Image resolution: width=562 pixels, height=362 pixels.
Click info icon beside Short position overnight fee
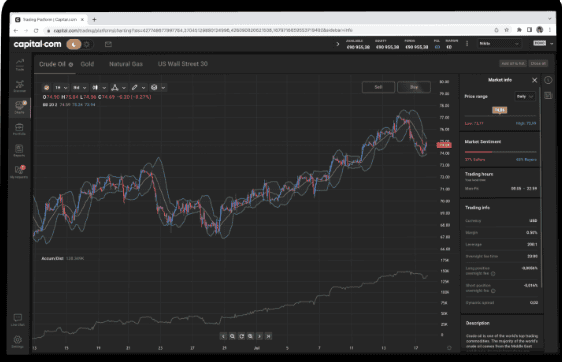pyautogui.click(x=493, y=291)
